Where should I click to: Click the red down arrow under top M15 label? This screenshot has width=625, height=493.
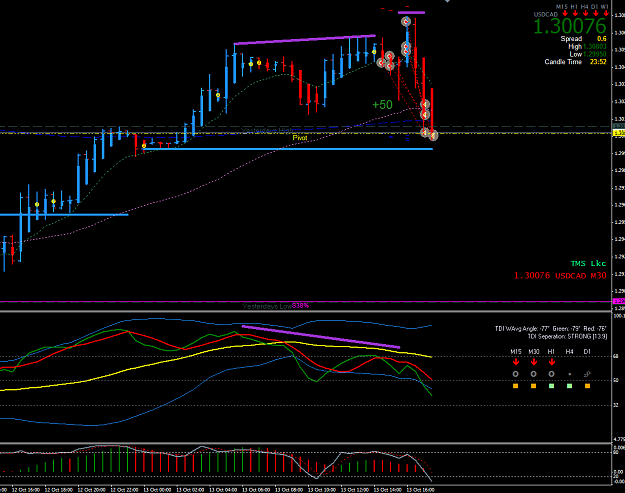click(x=565, y=14)
